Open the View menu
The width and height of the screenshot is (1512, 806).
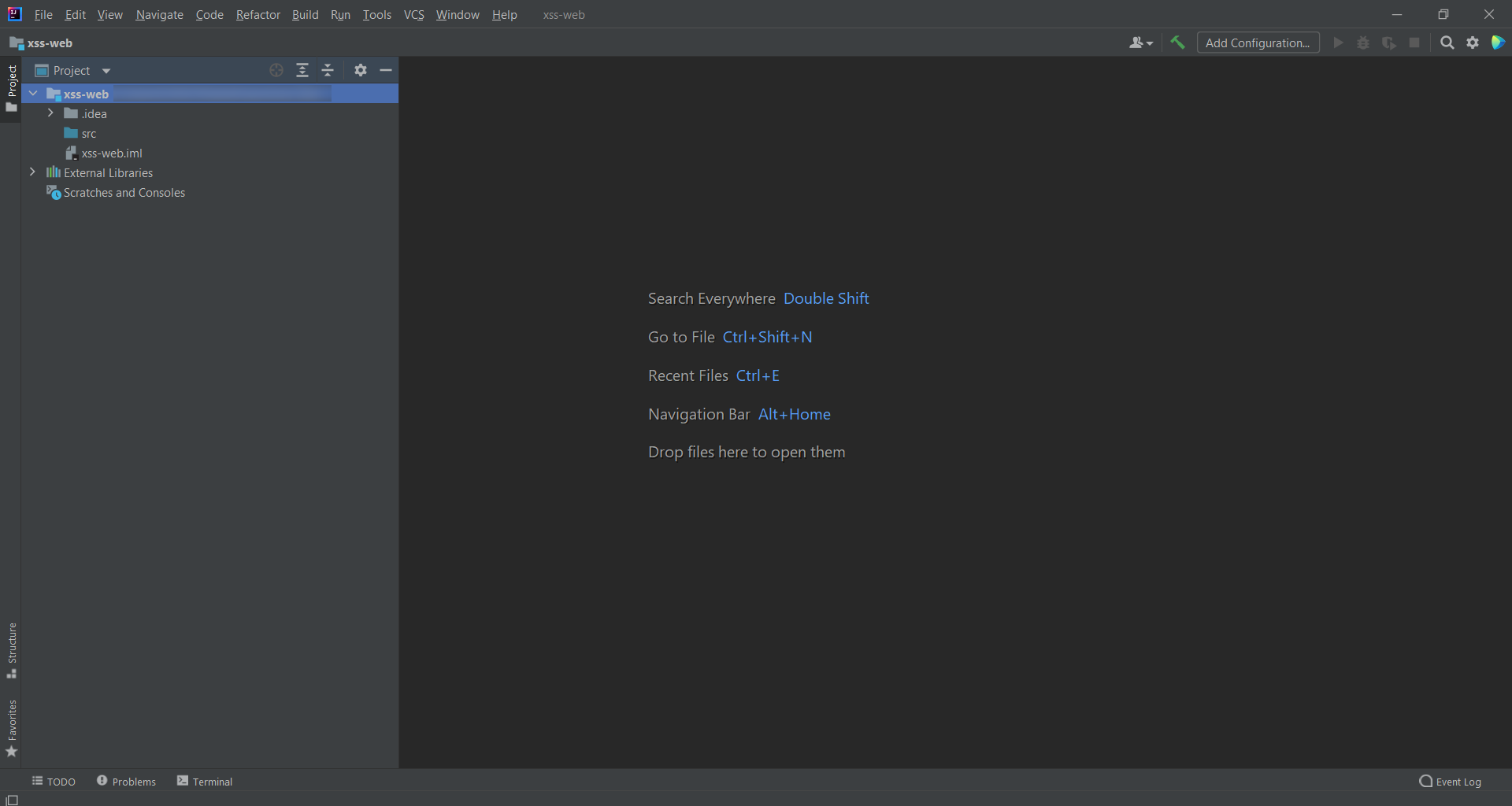pos(110,14)
